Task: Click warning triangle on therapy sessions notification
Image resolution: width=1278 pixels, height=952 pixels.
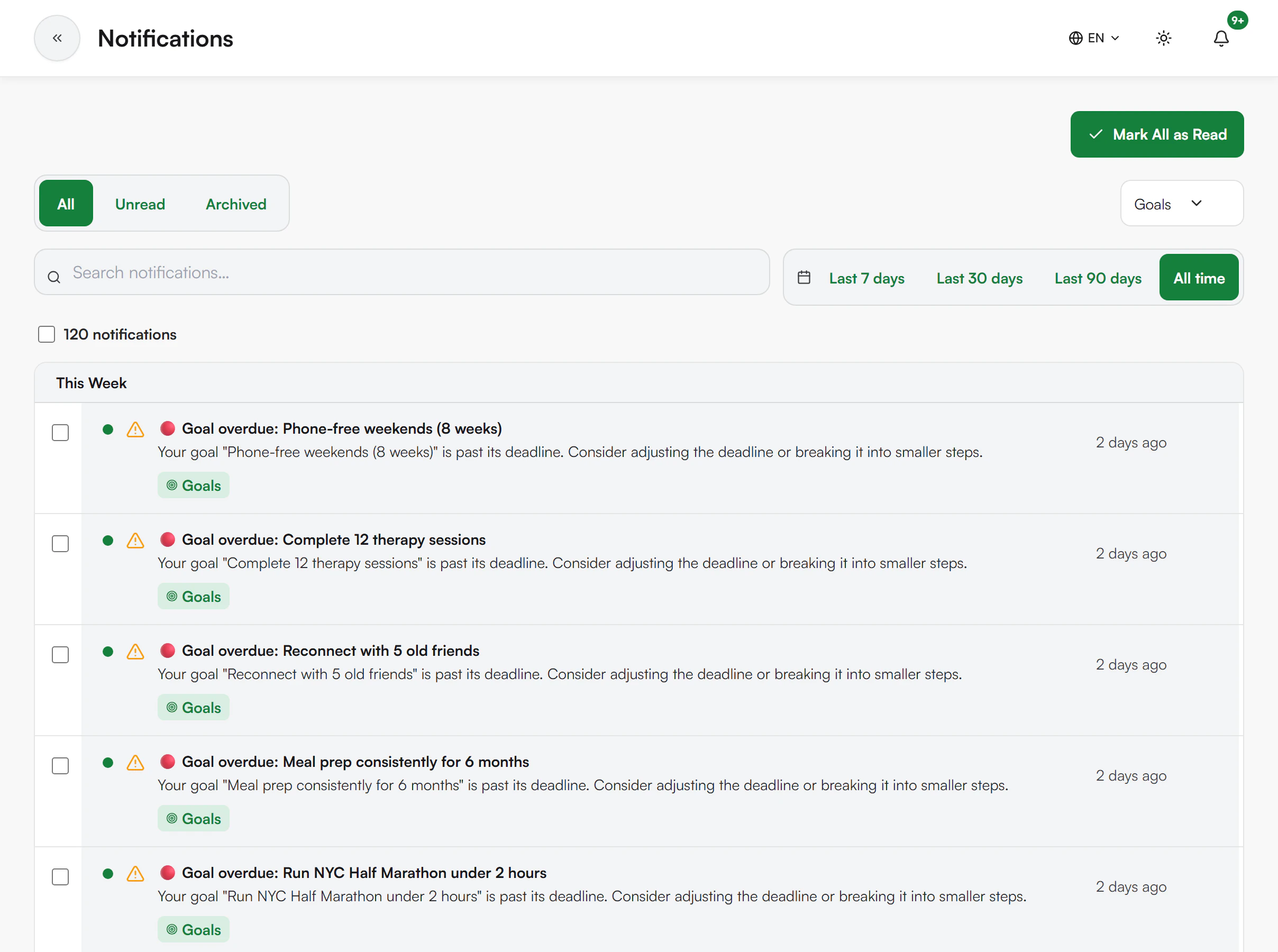Action: coord(135,541)
